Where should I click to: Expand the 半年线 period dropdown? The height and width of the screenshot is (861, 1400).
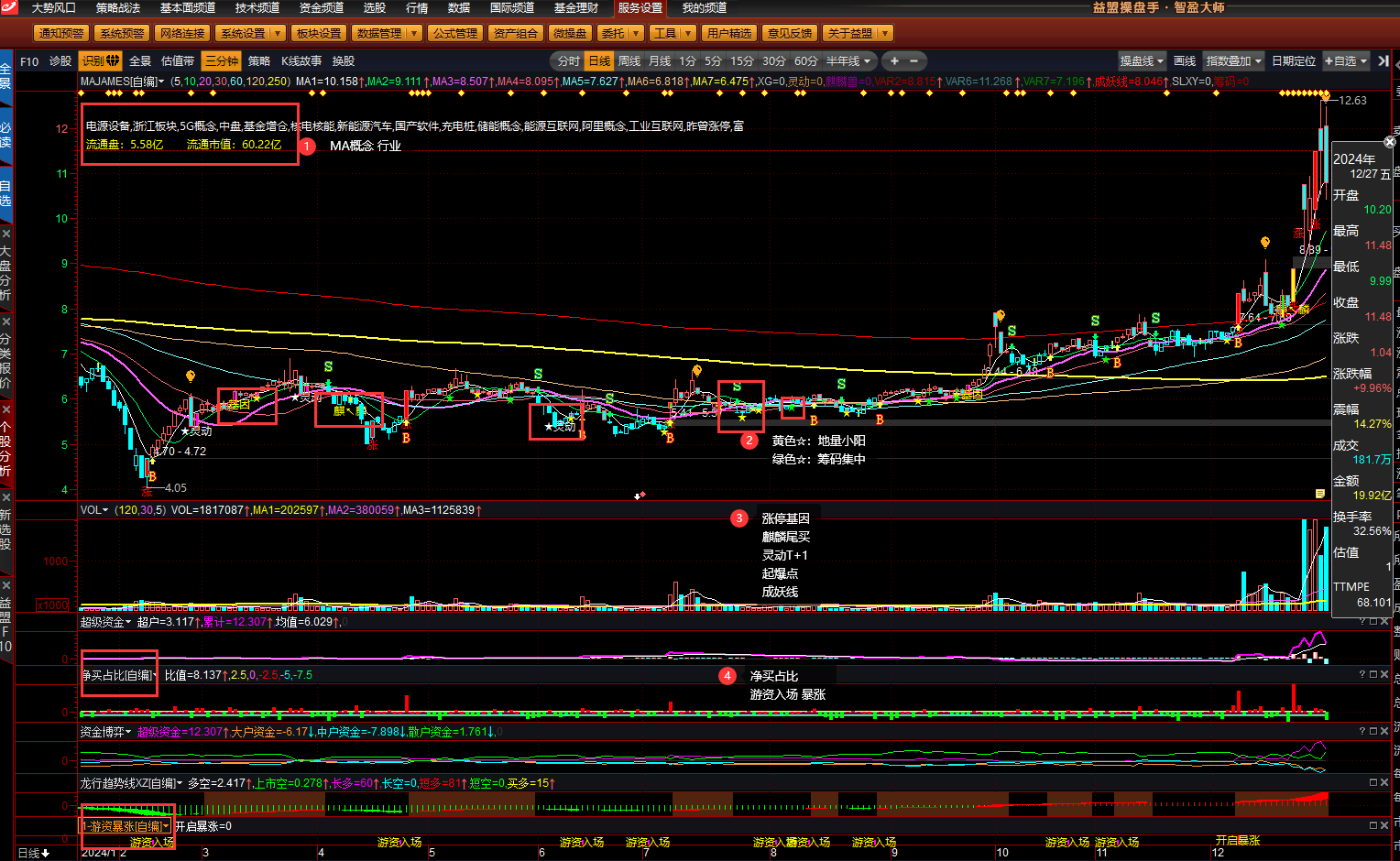coord(849,61)
